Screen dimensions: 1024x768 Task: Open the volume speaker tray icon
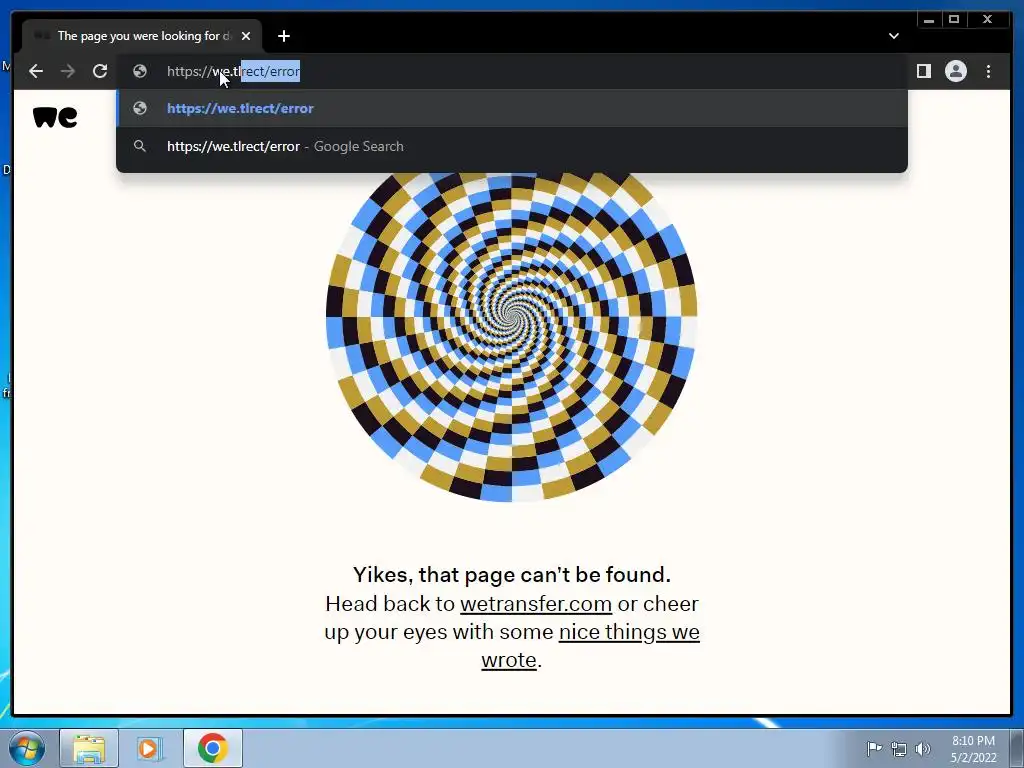click(923, 749)
